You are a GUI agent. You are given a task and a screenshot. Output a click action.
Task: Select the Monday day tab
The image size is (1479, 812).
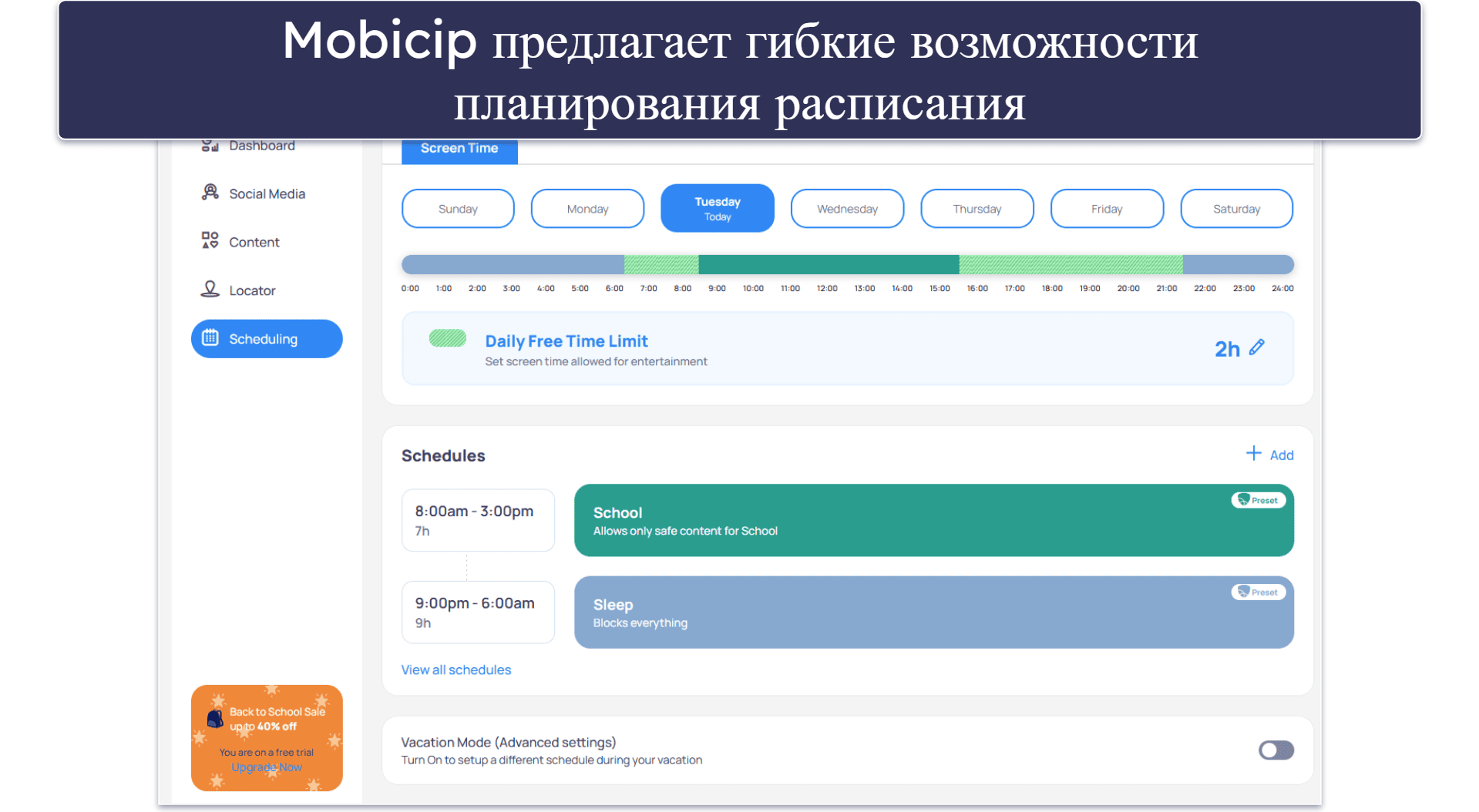[587, 209]
